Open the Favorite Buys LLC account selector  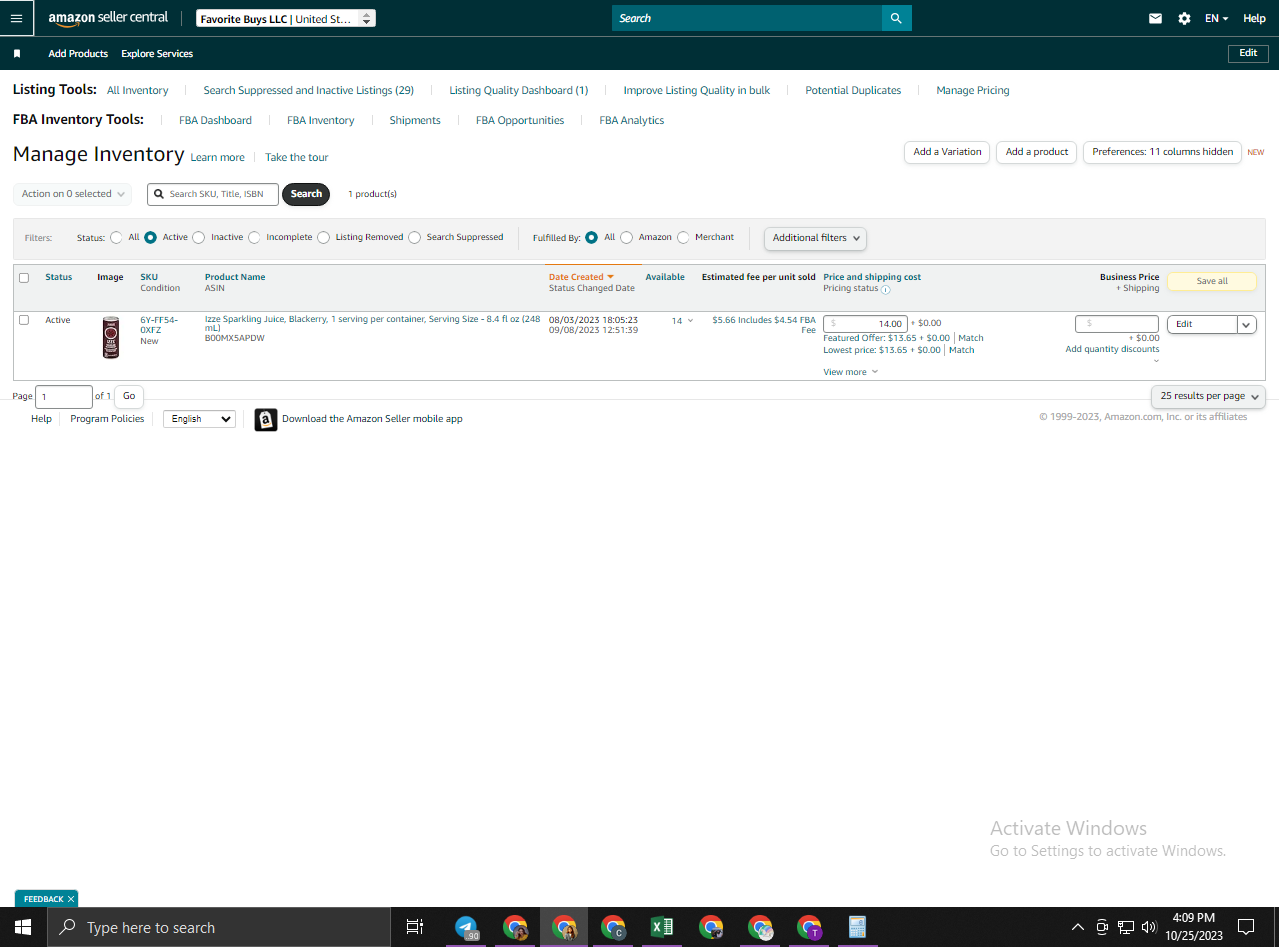(x=286, y=18)
